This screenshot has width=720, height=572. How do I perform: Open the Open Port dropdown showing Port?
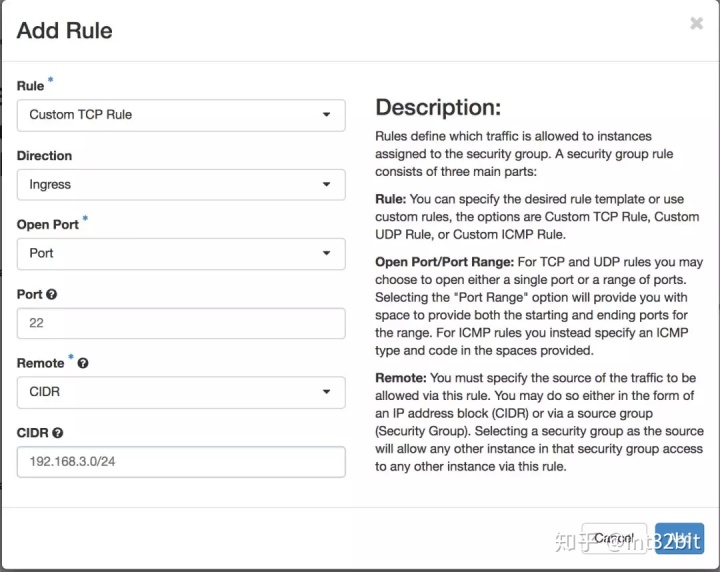(181, 254)
